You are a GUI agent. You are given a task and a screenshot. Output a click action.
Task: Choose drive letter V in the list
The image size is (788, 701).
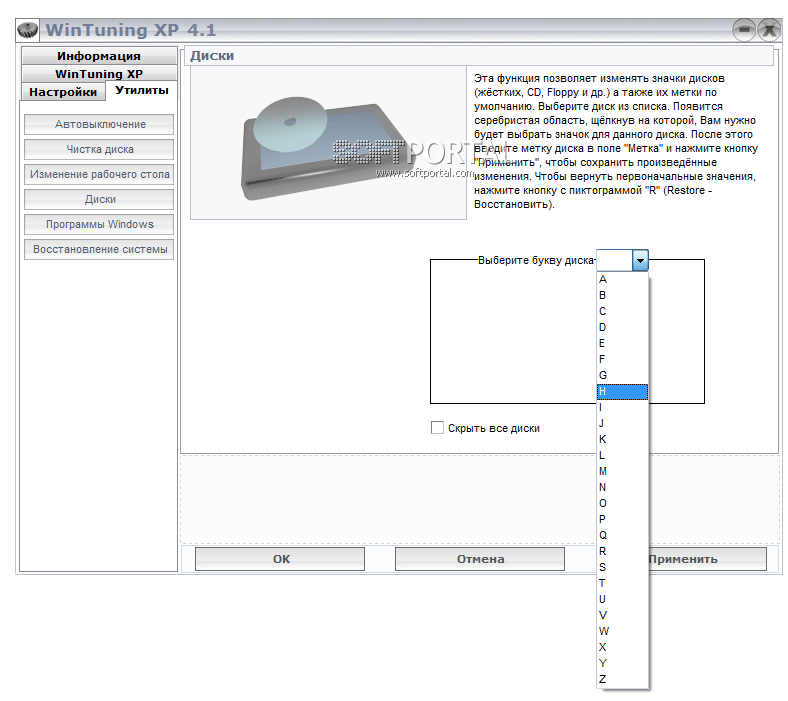tap(622, 615)
